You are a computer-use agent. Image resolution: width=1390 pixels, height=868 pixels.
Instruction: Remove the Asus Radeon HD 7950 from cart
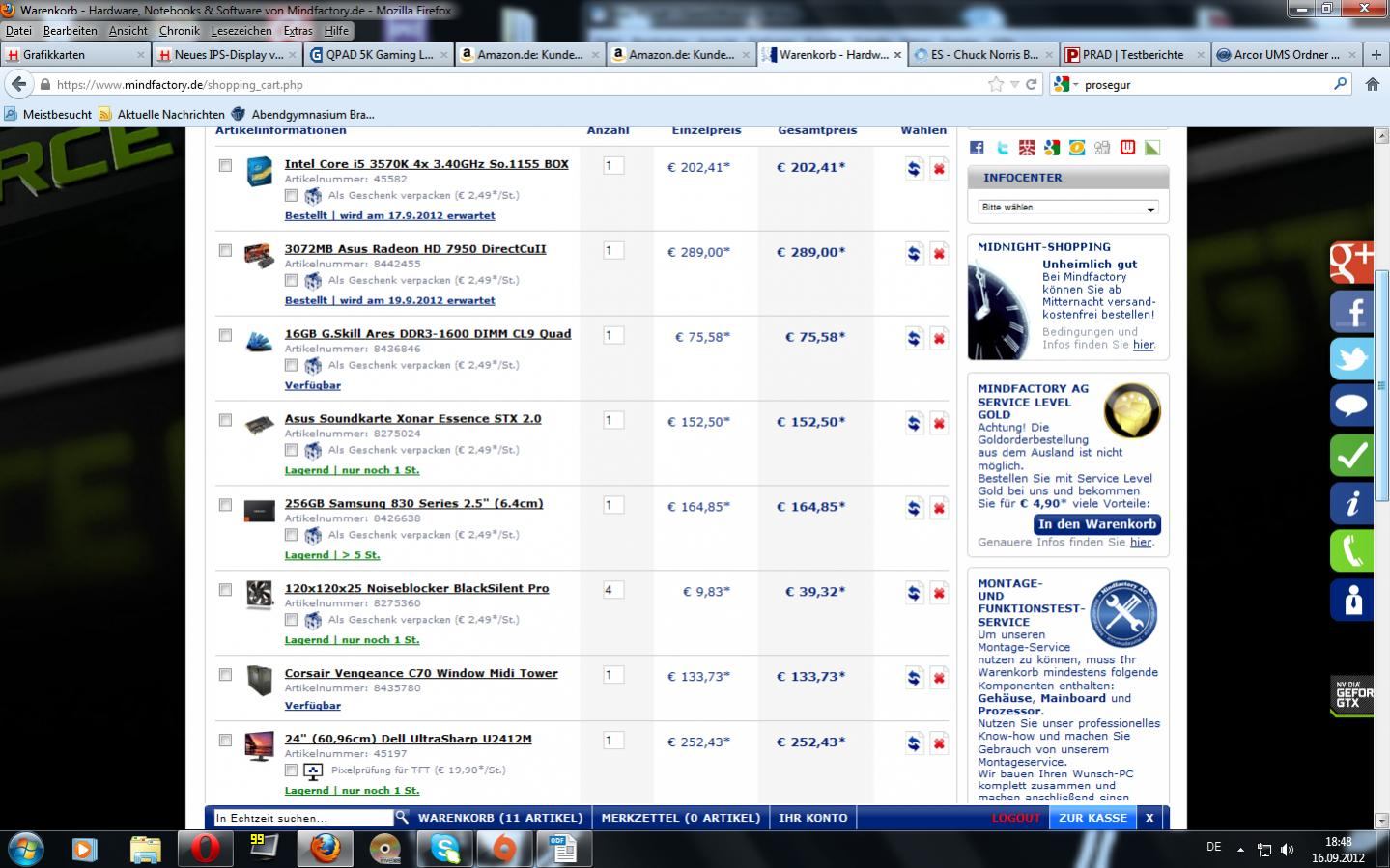tap(938, 254)
